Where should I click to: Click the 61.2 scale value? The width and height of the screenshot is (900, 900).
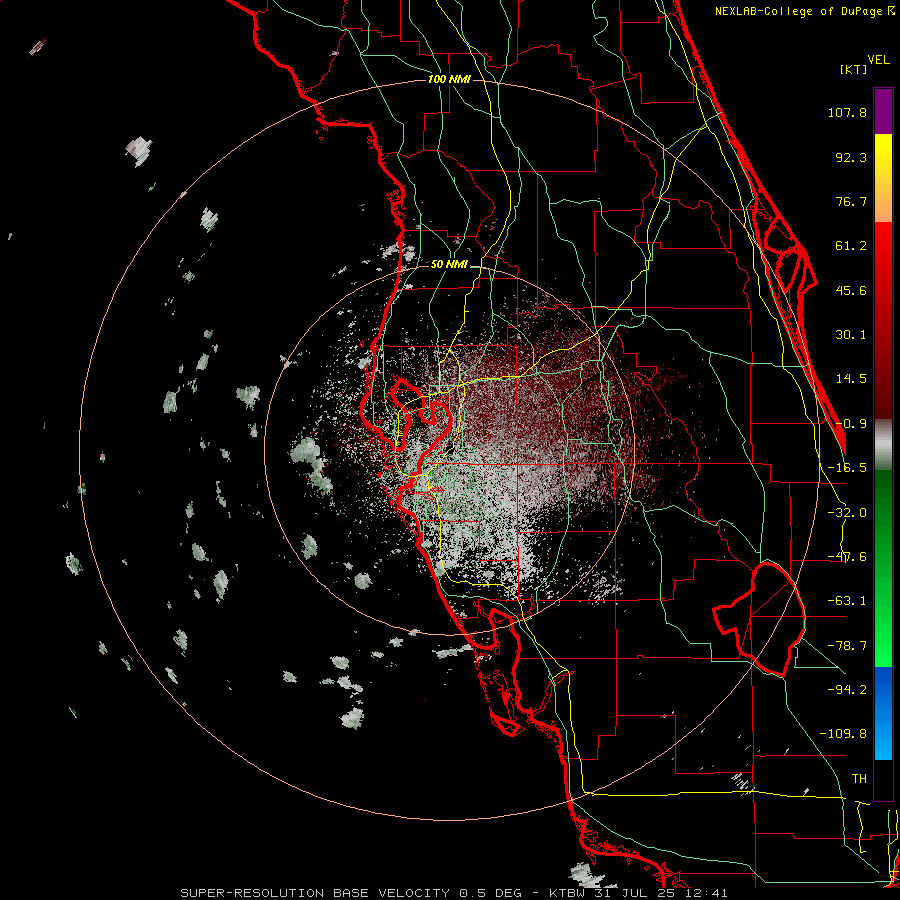coord(851,246)
